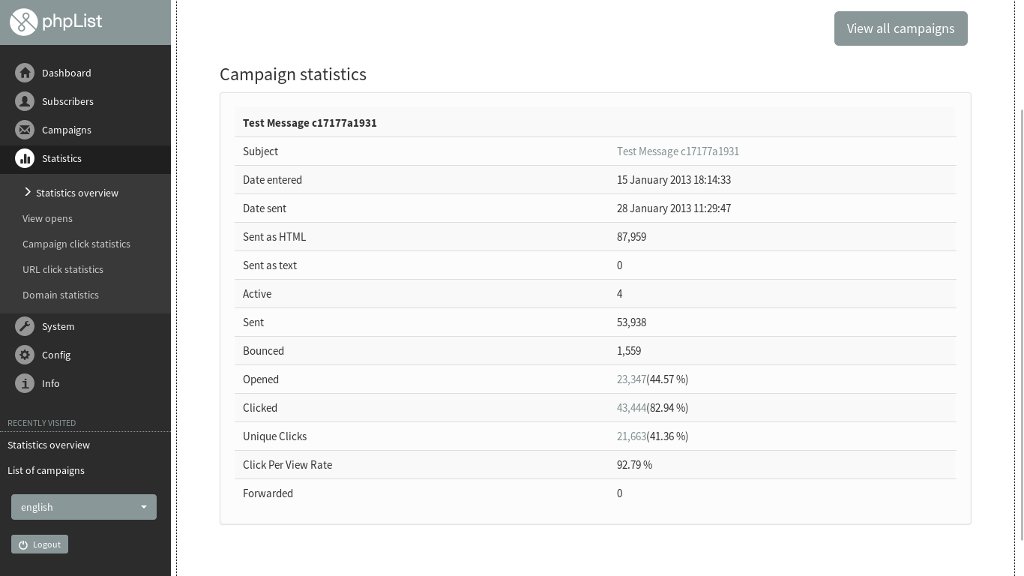Image resolution: width=1024 pixels, height=576 pixels.
Task: Click the Bounced value 1,559
Action: [x=629, y=351]
